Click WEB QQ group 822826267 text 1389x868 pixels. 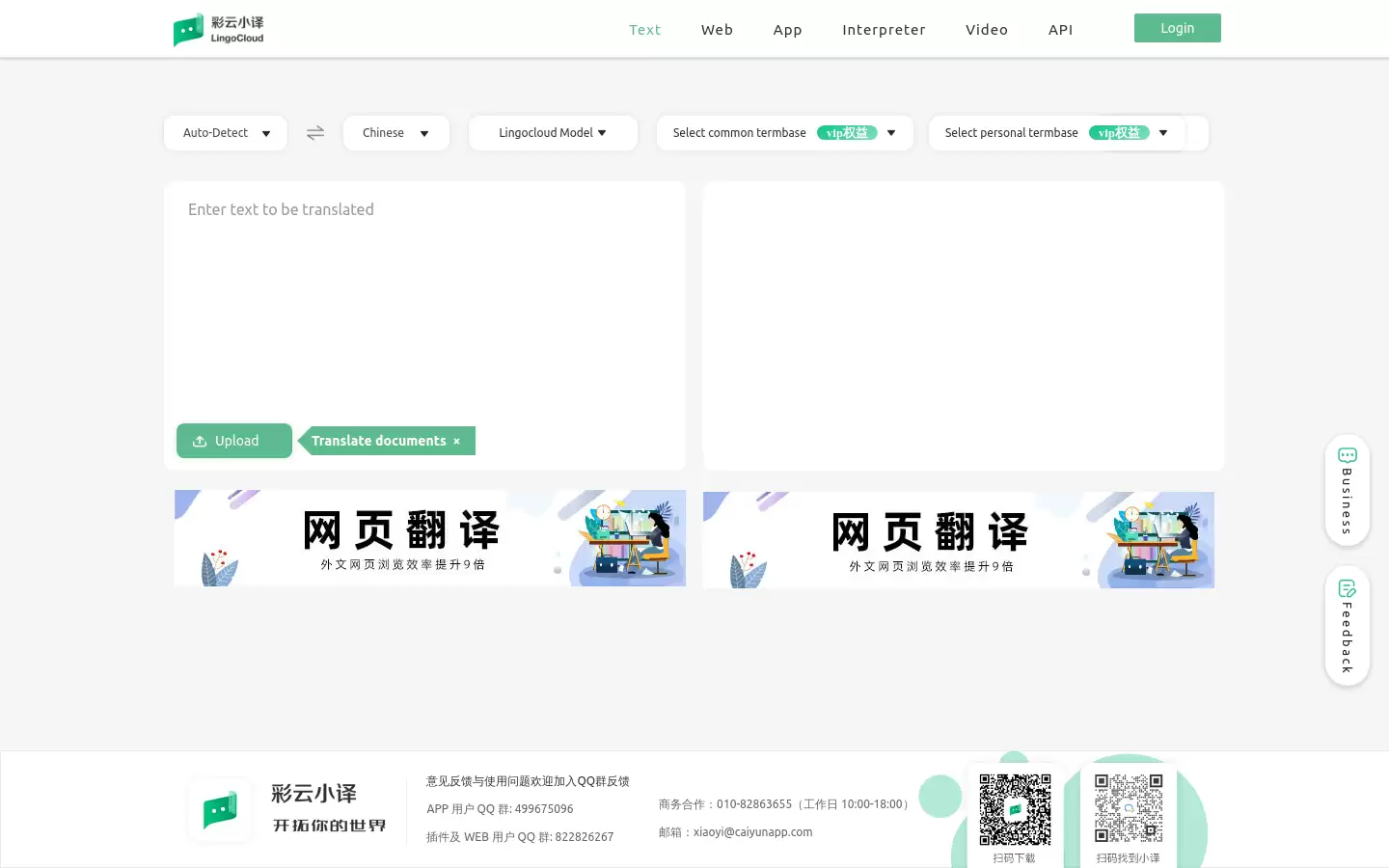pyautogui.click(x=520, y=837)
